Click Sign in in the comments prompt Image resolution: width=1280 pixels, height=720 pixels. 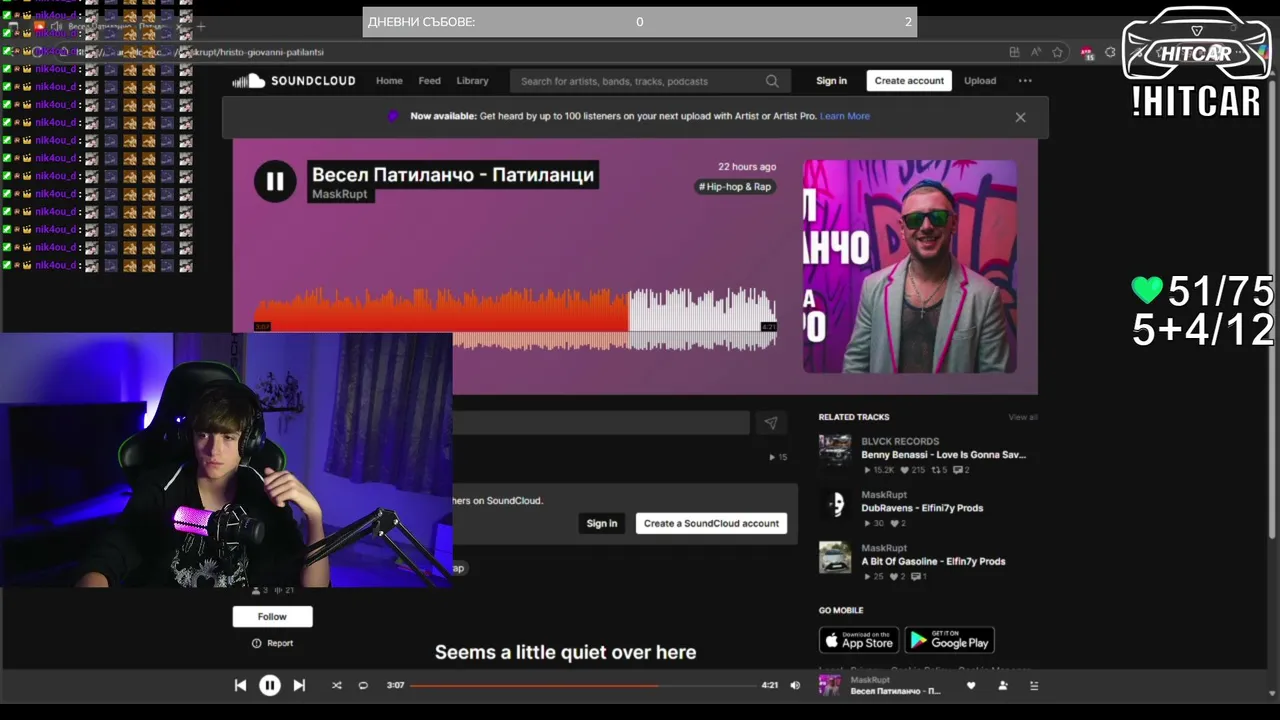tap(602, 523)
